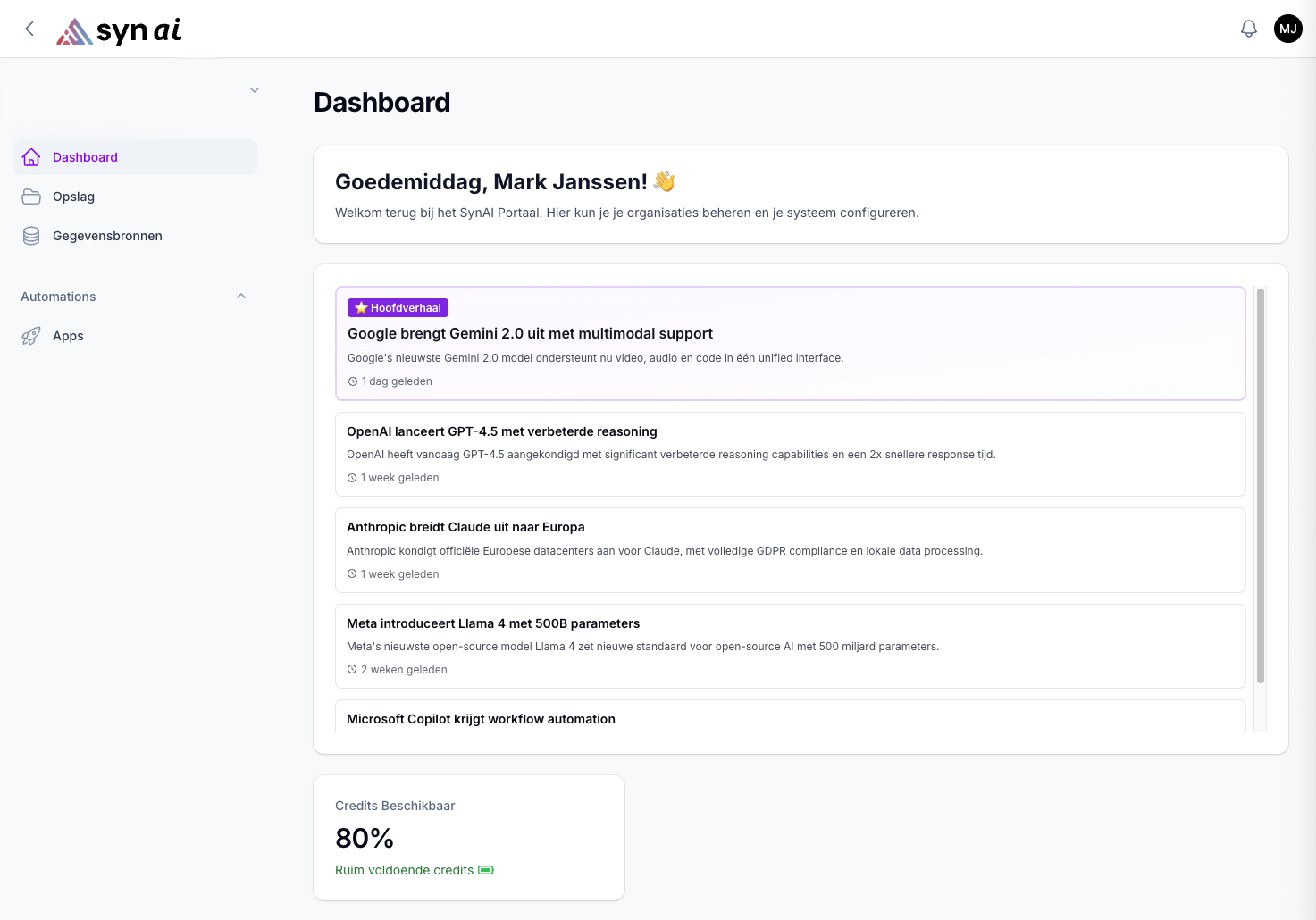Open Apps from the sidebar
The image size is (1316, 920).
point(68,336)
